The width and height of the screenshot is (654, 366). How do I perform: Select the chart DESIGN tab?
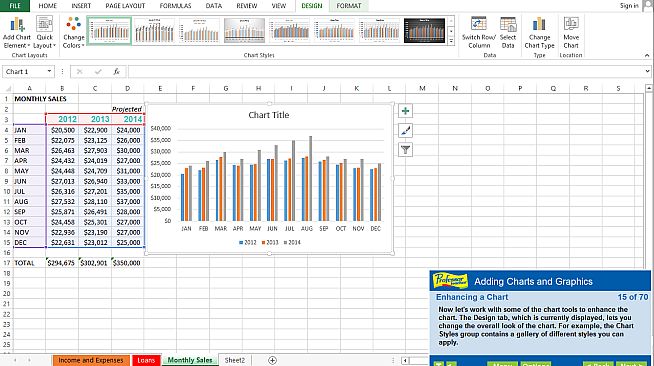point(312,6)
